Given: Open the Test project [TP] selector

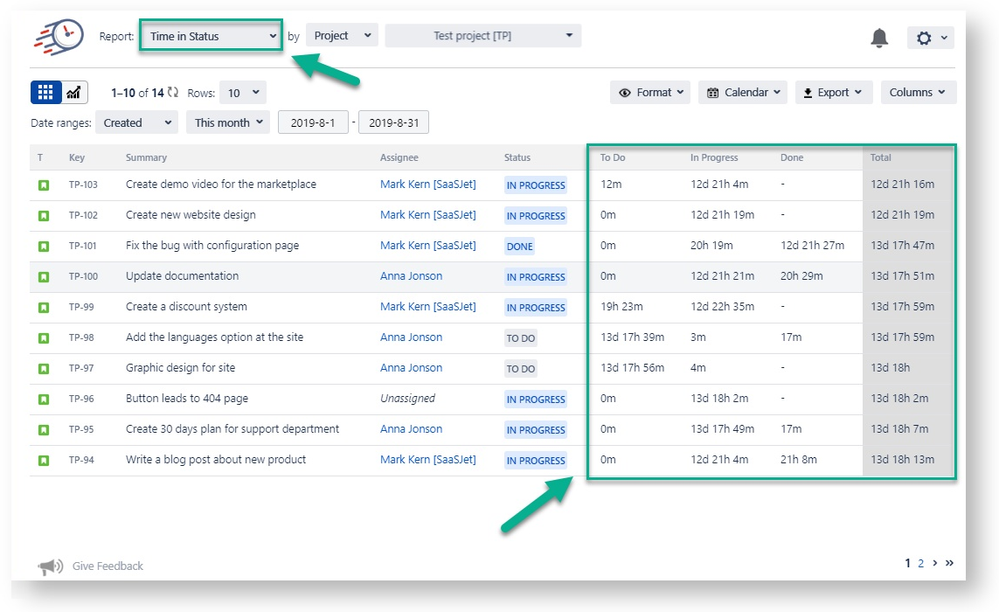Looking at the screenshot, I should [x=483, y=36].
